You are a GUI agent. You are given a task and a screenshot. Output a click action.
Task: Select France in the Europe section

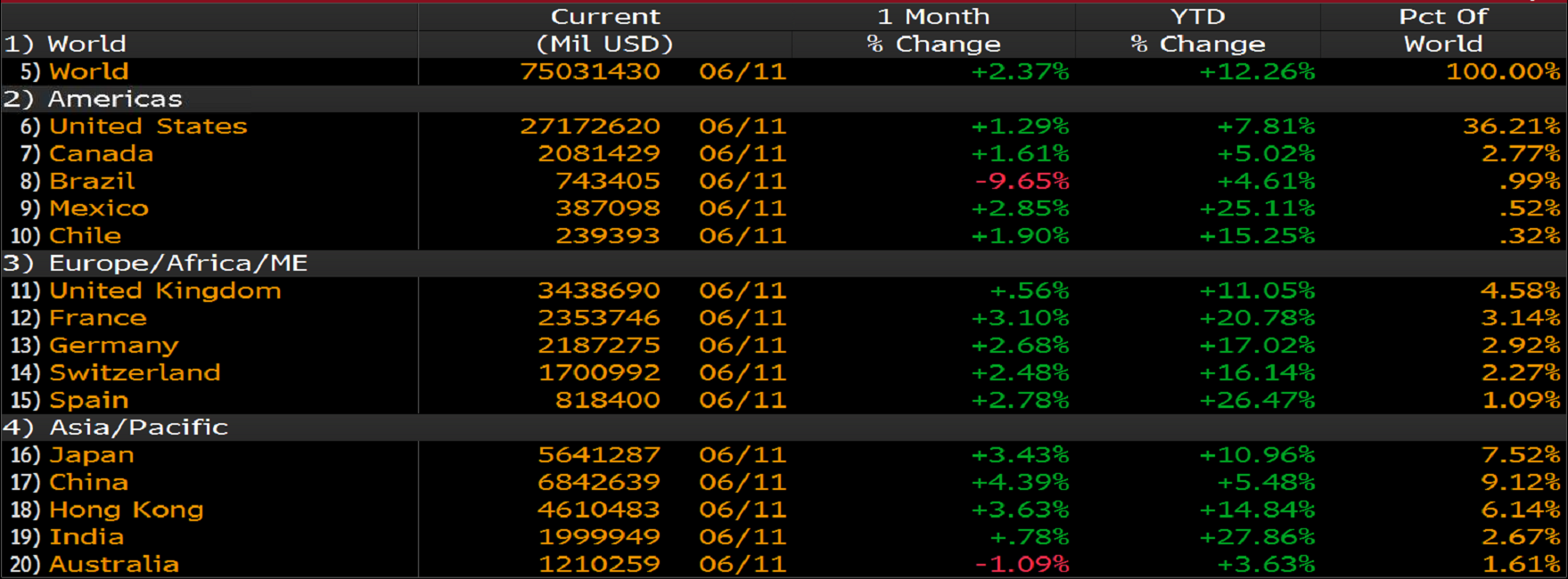coord(98,318)
